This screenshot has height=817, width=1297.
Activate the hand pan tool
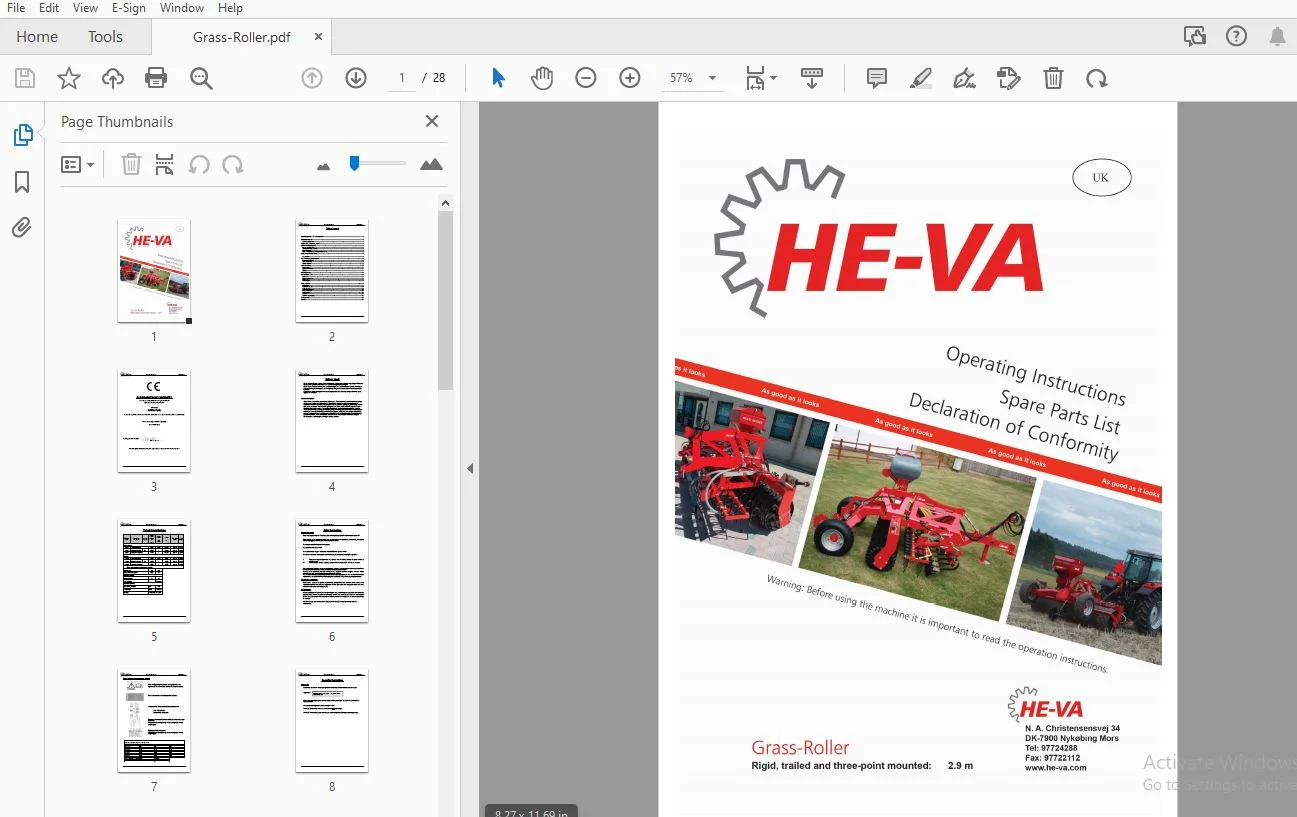[542, 78]
